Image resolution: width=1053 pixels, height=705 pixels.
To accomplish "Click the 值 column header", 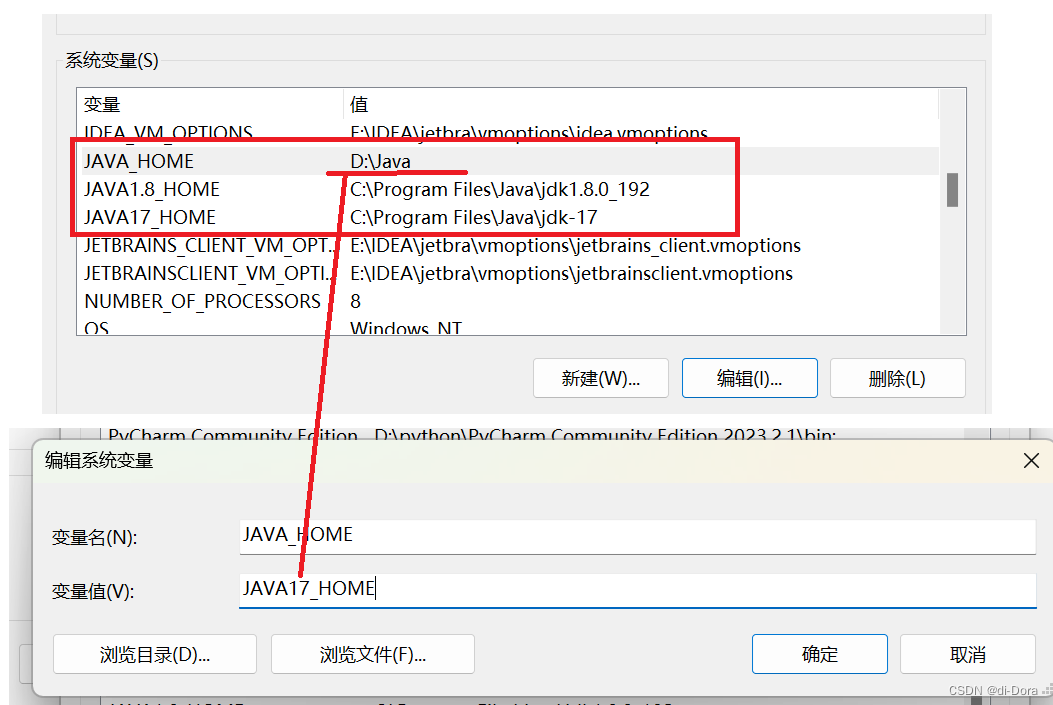I will click(x=641, y=105).
